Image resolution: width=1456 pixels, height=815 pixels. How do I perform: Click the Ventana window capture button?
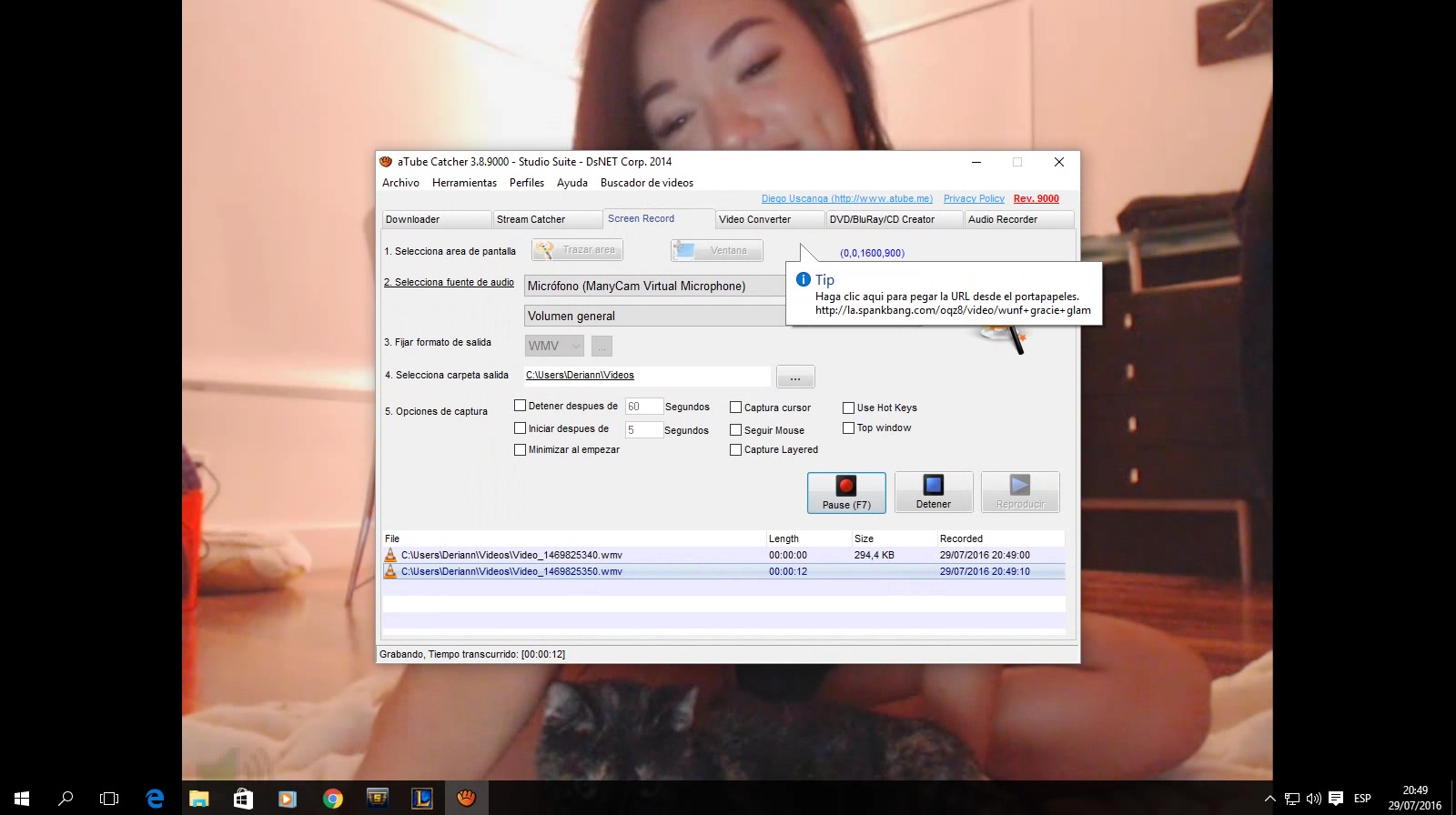[717, 250]
